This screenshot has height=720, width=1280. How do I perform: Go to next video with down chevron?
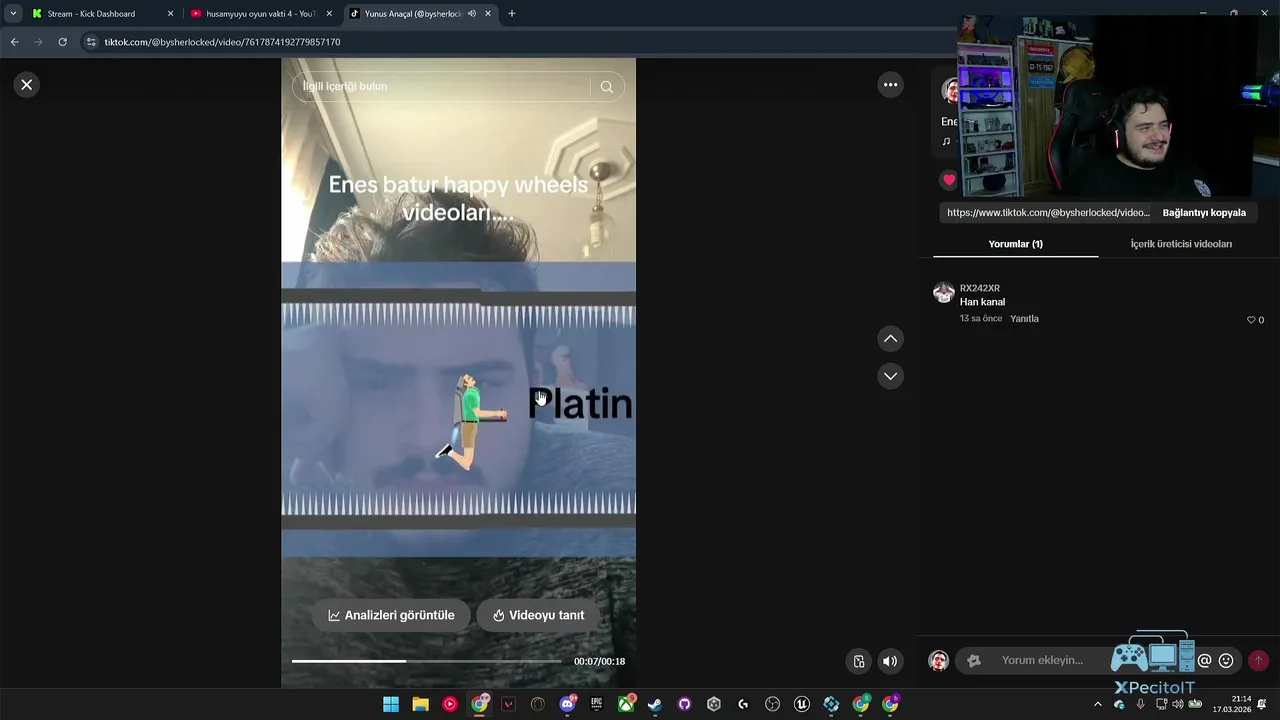890,376
